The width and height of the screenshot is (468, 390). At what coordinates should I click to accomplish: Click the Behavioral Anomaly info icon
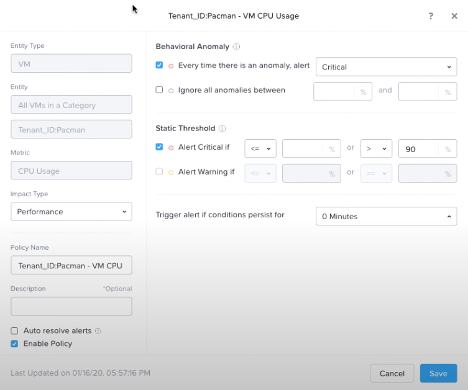(236, 47)
